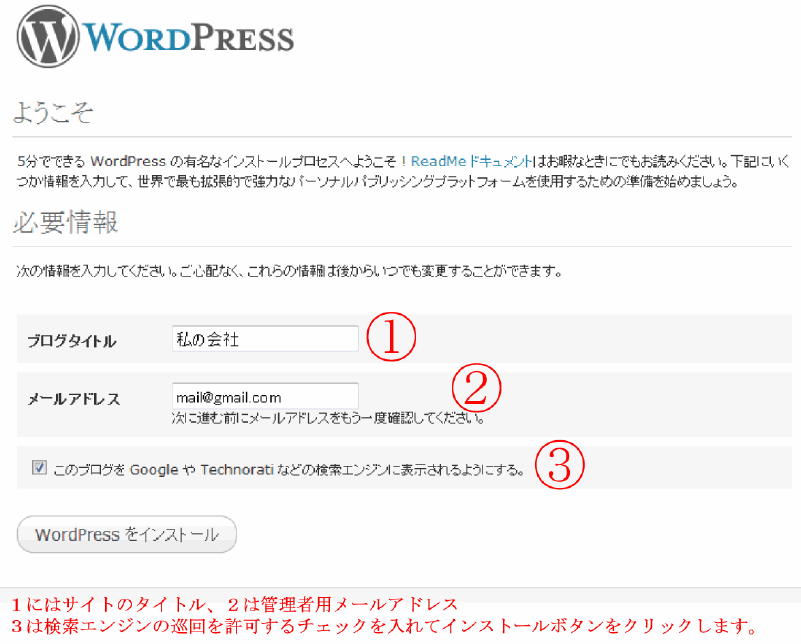Viewport: 801px width, 644px height.
Task: Open the ReadMe ドキュメント link
Action: [x=472, y=161]
